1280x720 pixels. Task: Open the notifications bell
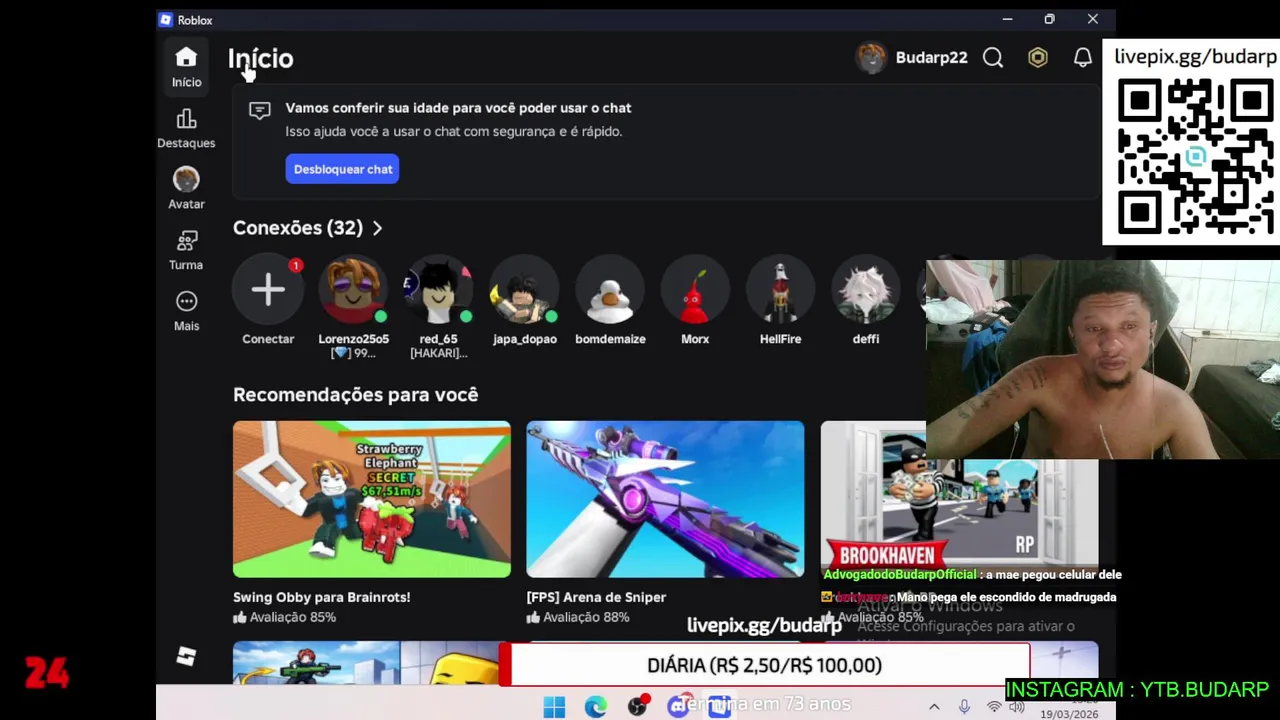(1083, 58)
